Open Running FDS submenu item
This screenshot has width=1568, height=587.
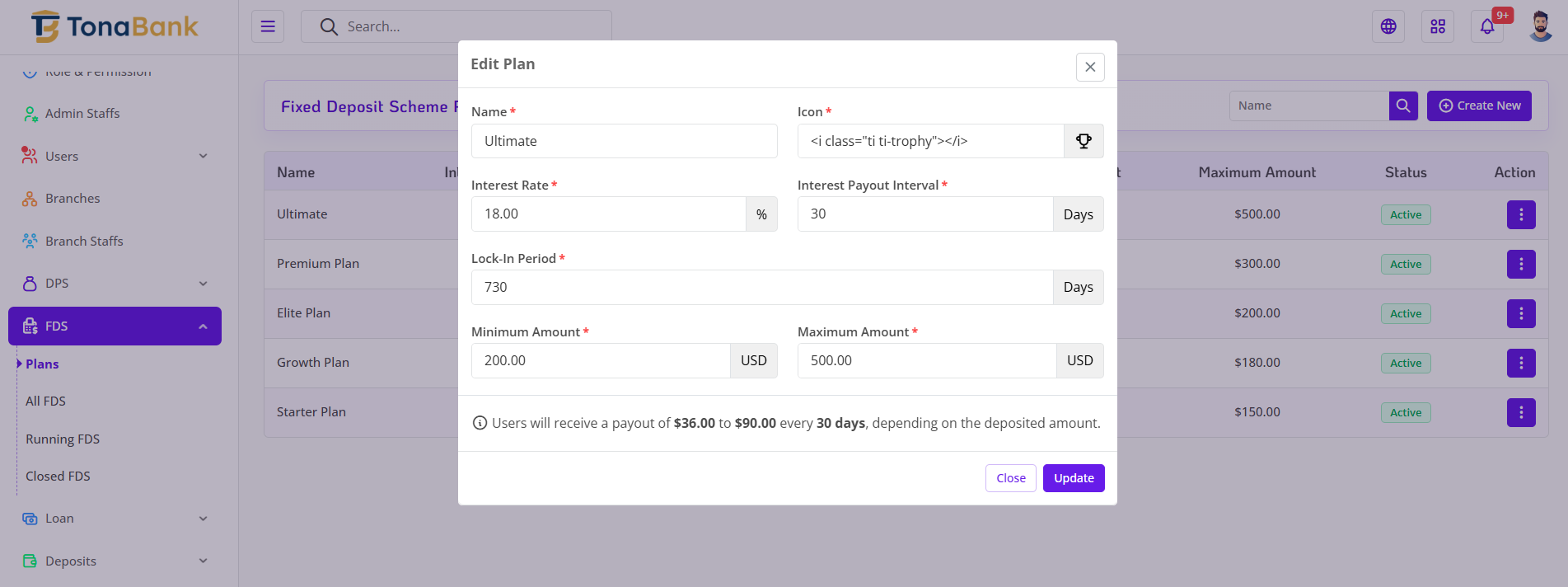63,439
